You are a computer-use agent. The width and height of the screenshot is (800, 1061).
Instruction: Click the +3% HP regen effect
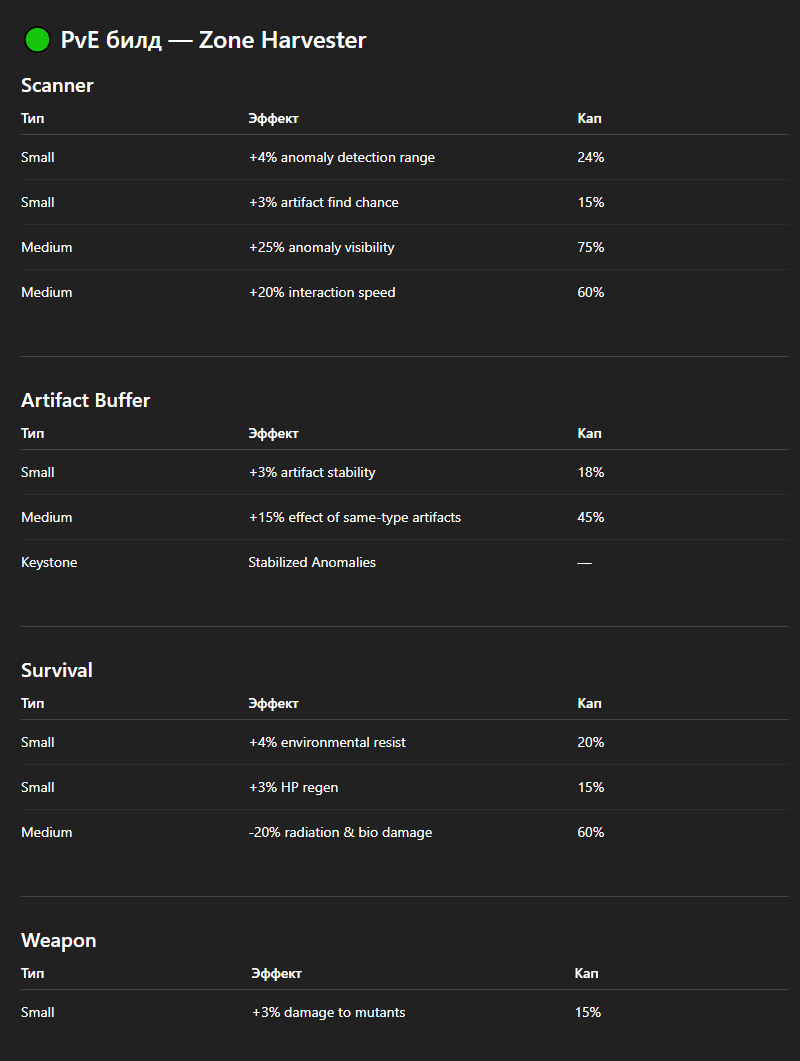click(x=293, y=787)
